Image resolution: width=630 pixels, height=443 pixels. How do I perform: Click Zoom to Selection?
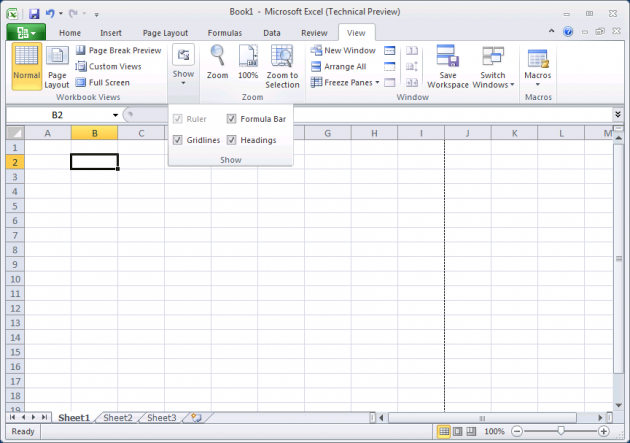click(x=282, y=67)
